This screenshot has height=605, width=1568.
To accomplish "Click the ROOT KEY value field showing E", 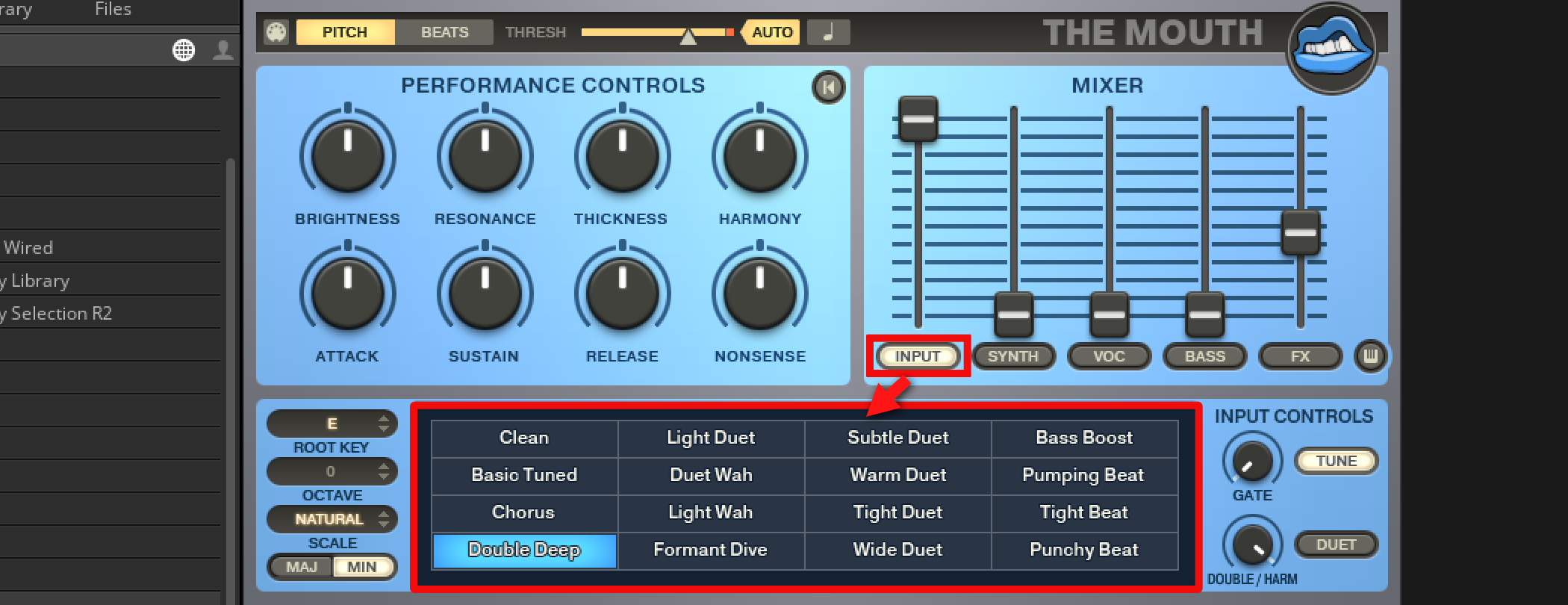I will 332,423.
